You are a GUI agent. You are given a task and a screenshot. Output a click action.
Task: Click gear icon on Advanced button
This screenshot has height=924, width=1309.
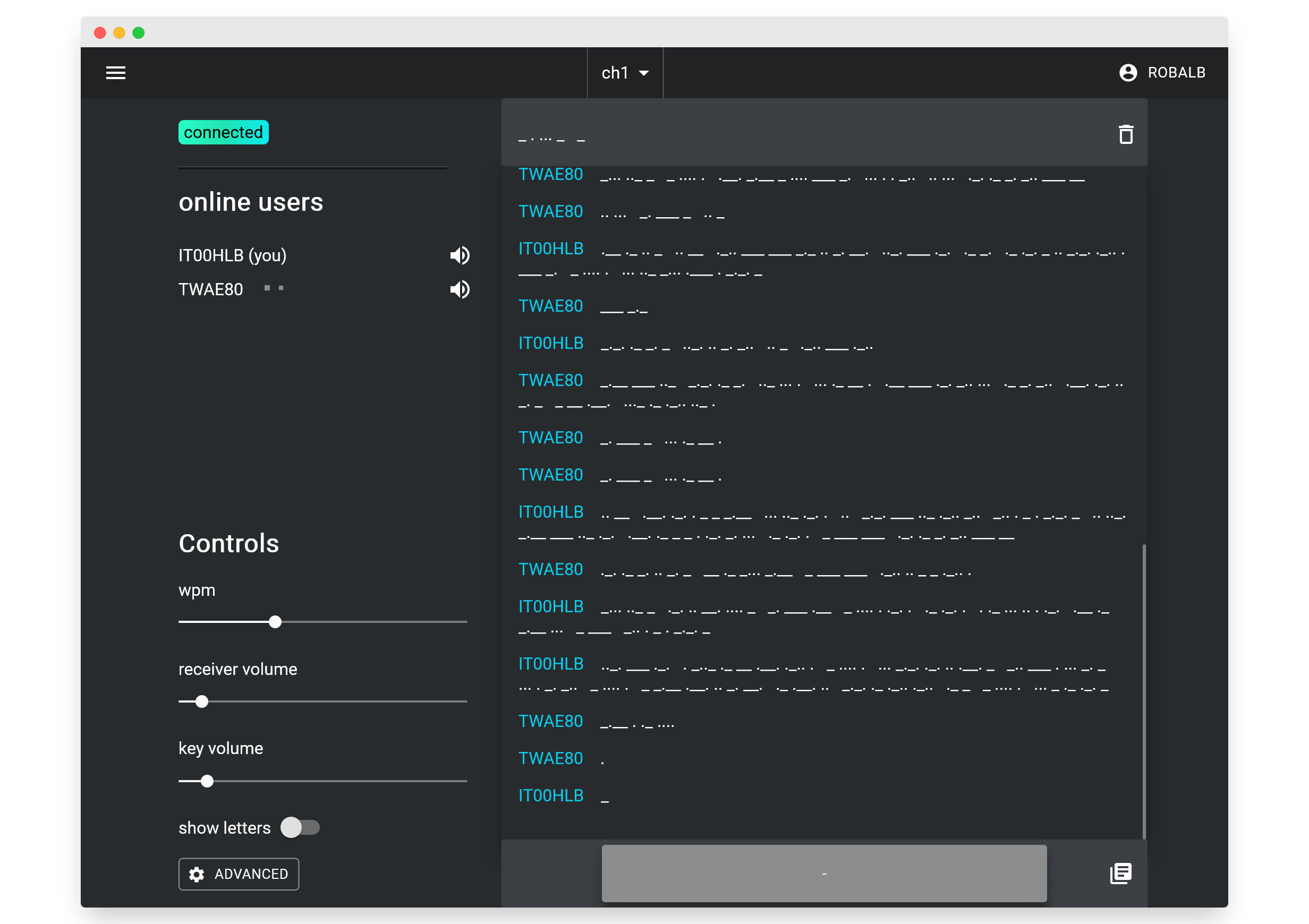pyautogui.click(x=197, y=874)
